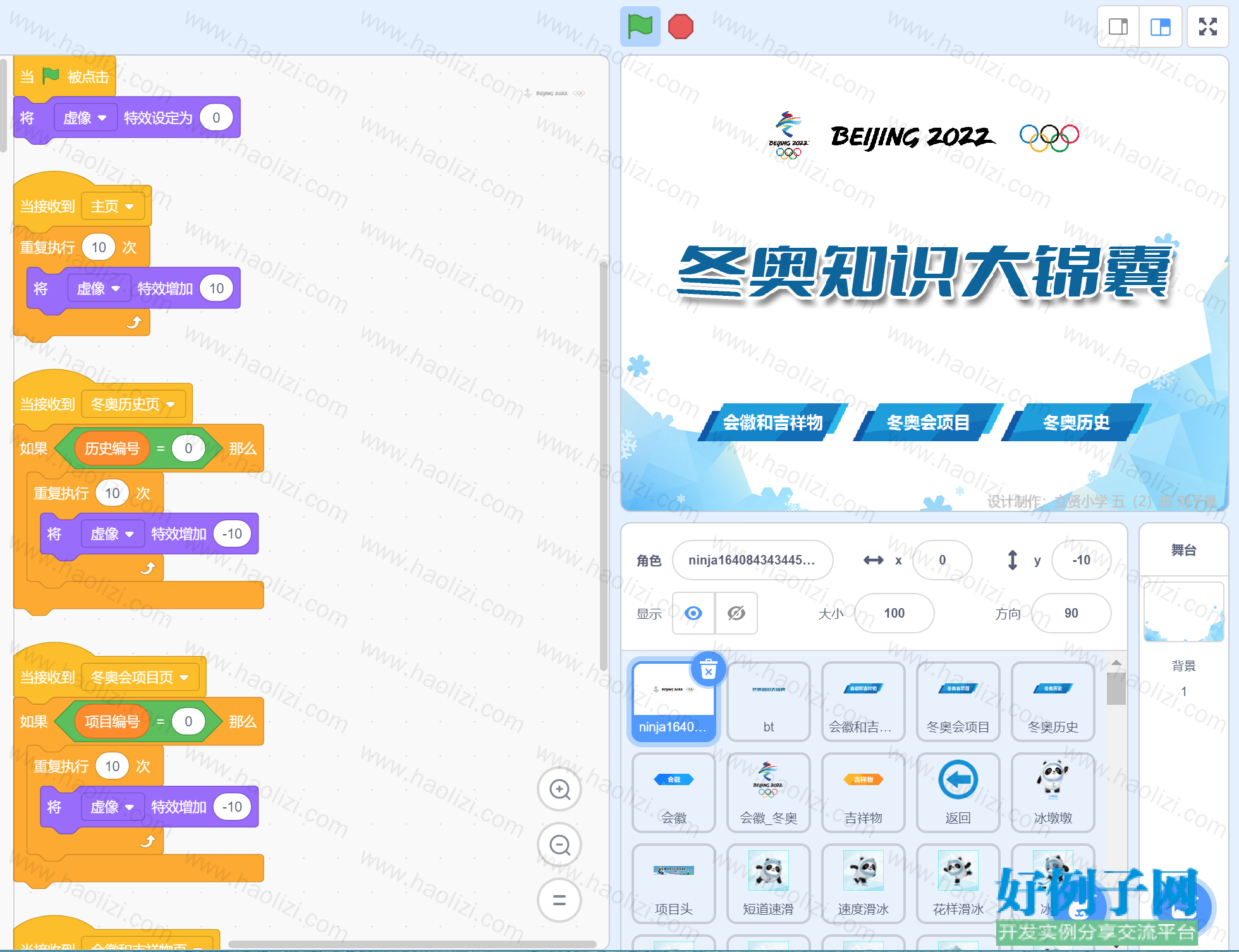Image resolution: width=1239 pixels, height=952 pixels.
Task: Zoom in the code workspace
Action: click(559, 789)
